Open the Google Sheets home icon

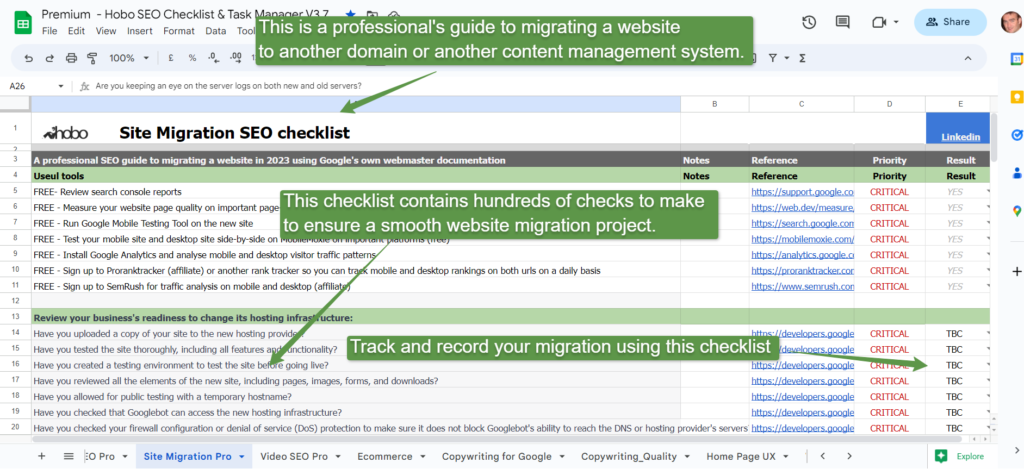(x=23, y=22)
